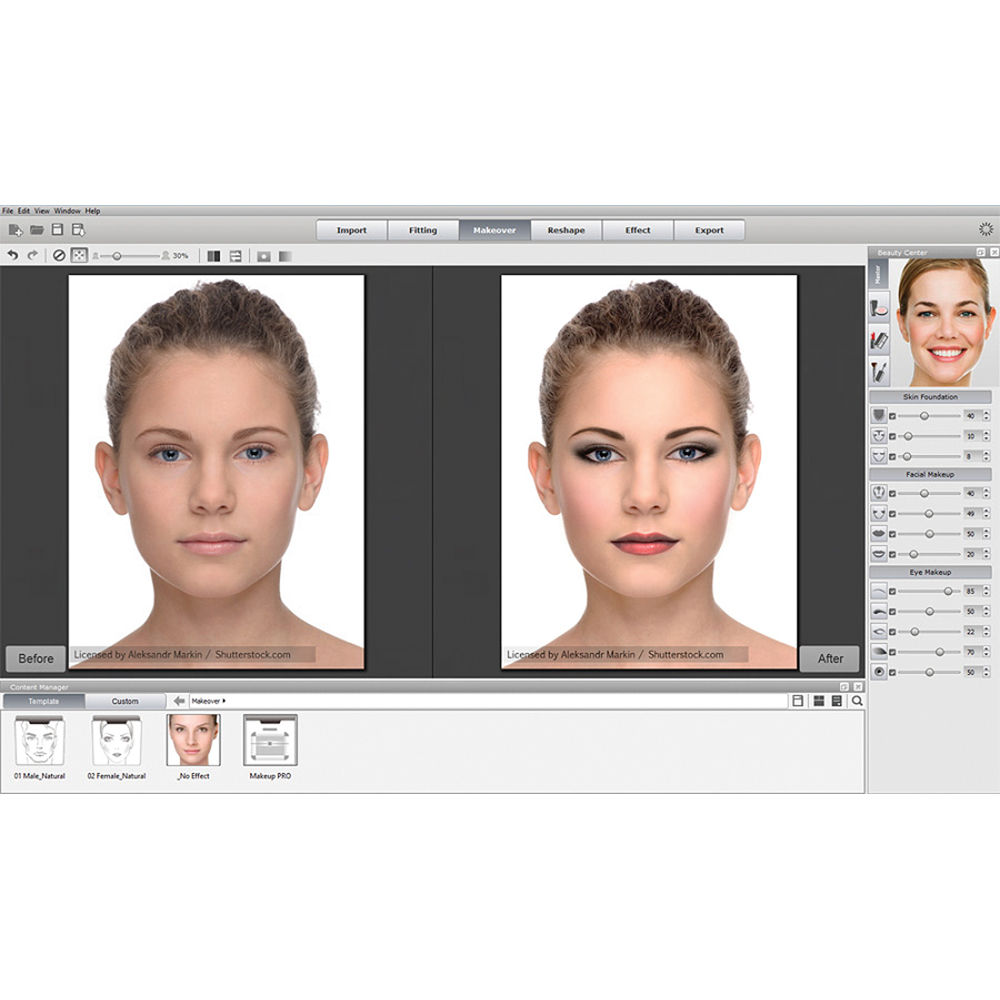Click the search icon in Content Manager
Viewport: 1000px width, 1000px height.
click(855, 700)
